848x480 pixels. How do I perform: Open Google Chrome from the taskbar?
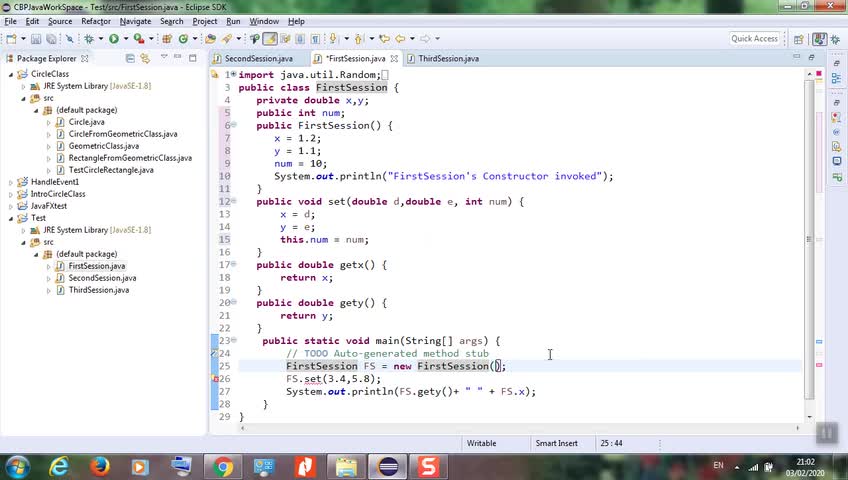(223, 466)
